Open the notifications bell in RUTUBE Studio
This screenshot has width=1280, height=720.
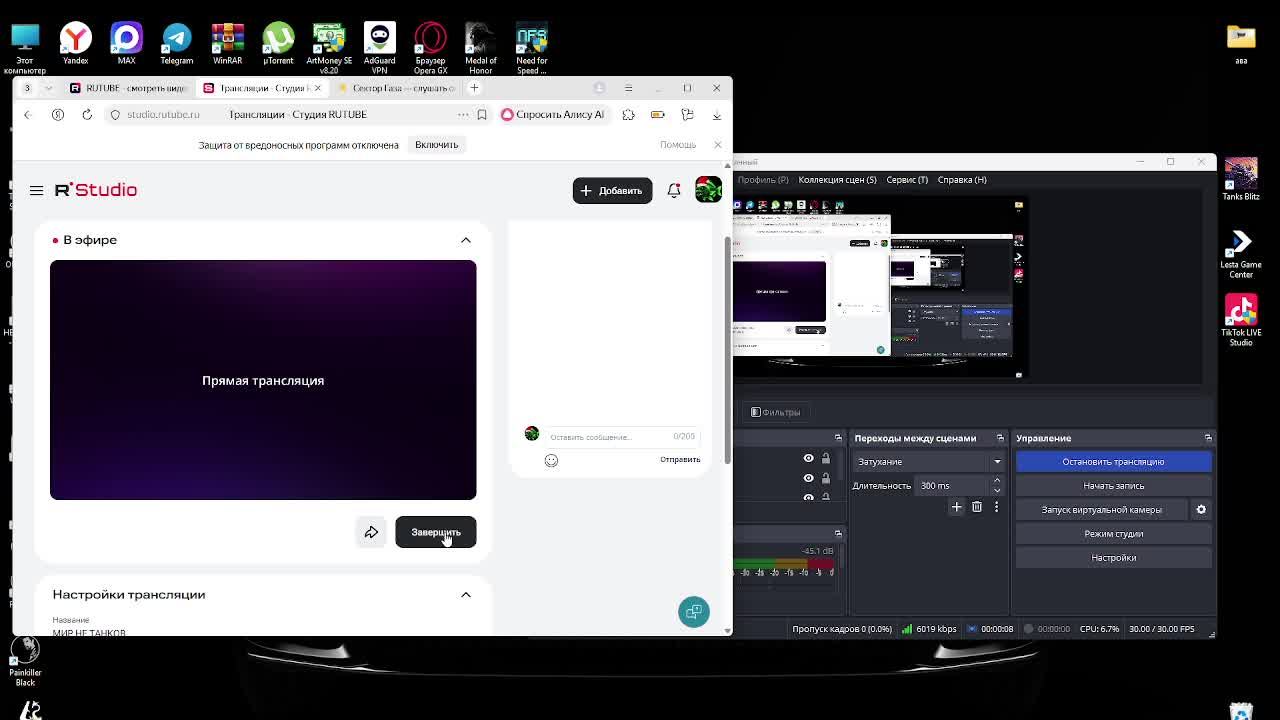click(674, 190)
